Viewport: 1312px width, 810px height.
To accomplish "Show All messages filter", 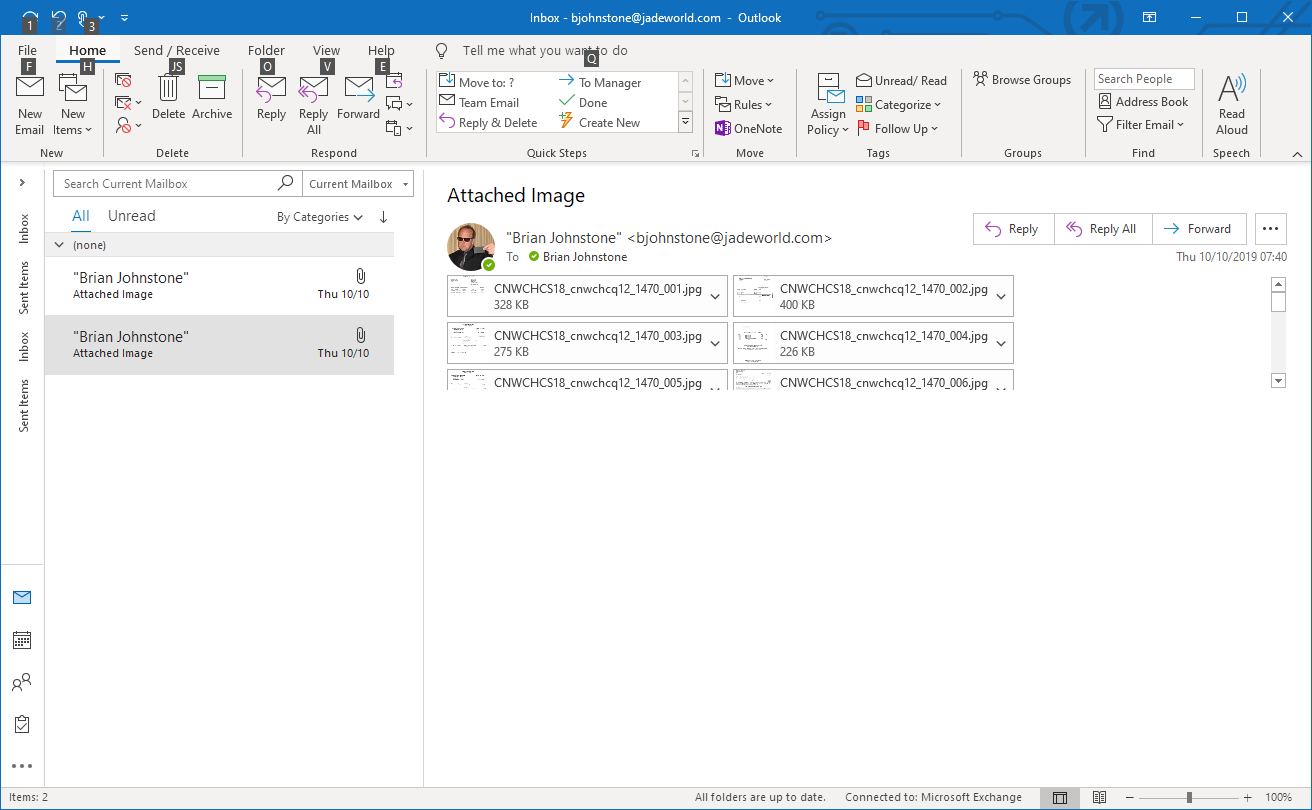I will click(x=81, y=216).
